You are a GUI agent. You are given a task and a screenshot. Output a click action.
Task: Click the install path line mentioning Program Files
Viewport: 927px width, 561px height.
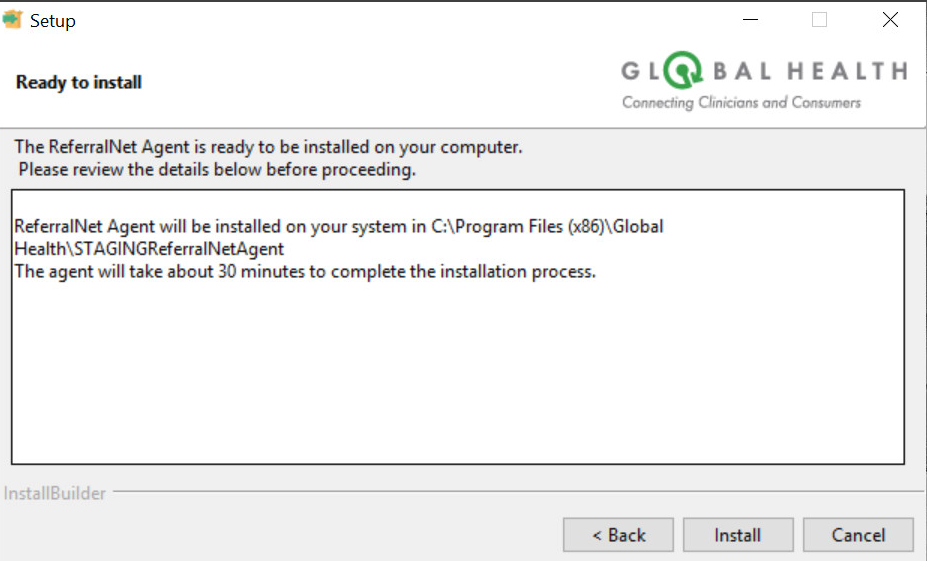pyautogui.click(x=339, y=227)
